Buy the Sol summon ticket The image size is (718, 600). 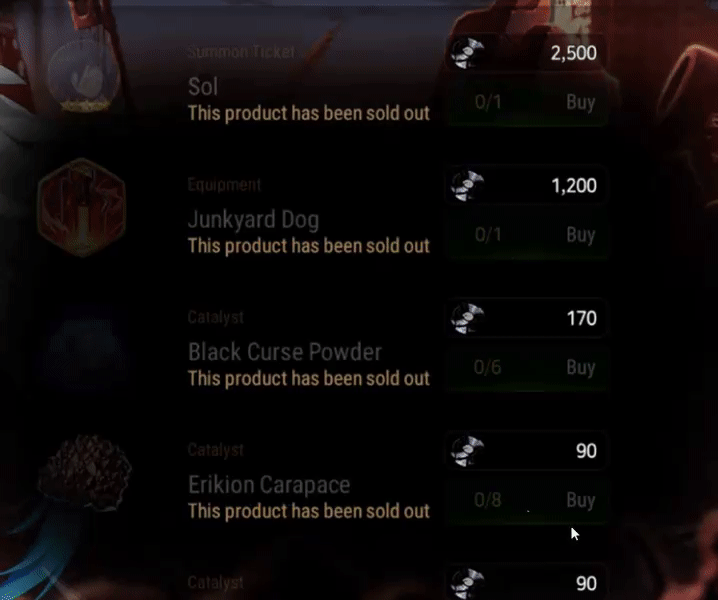click(528, 102)
